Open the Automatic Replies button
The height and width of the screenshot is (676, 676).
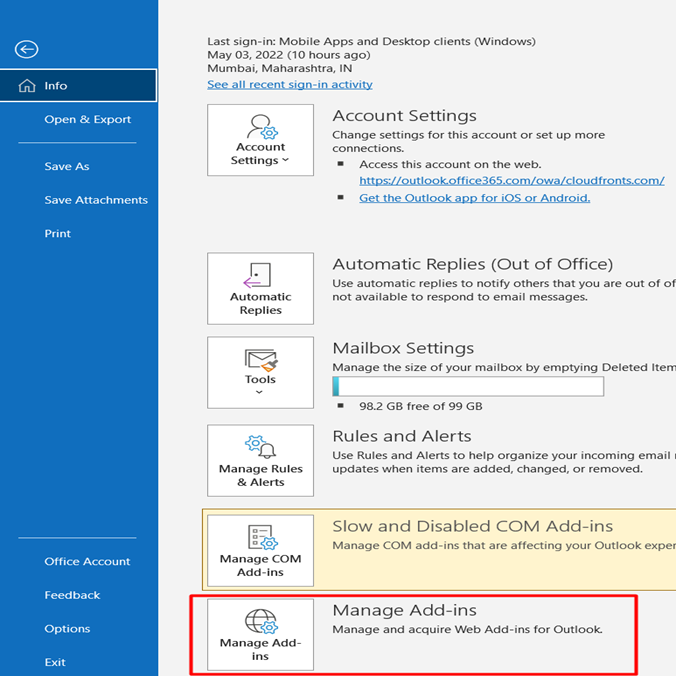pos(260,288)
